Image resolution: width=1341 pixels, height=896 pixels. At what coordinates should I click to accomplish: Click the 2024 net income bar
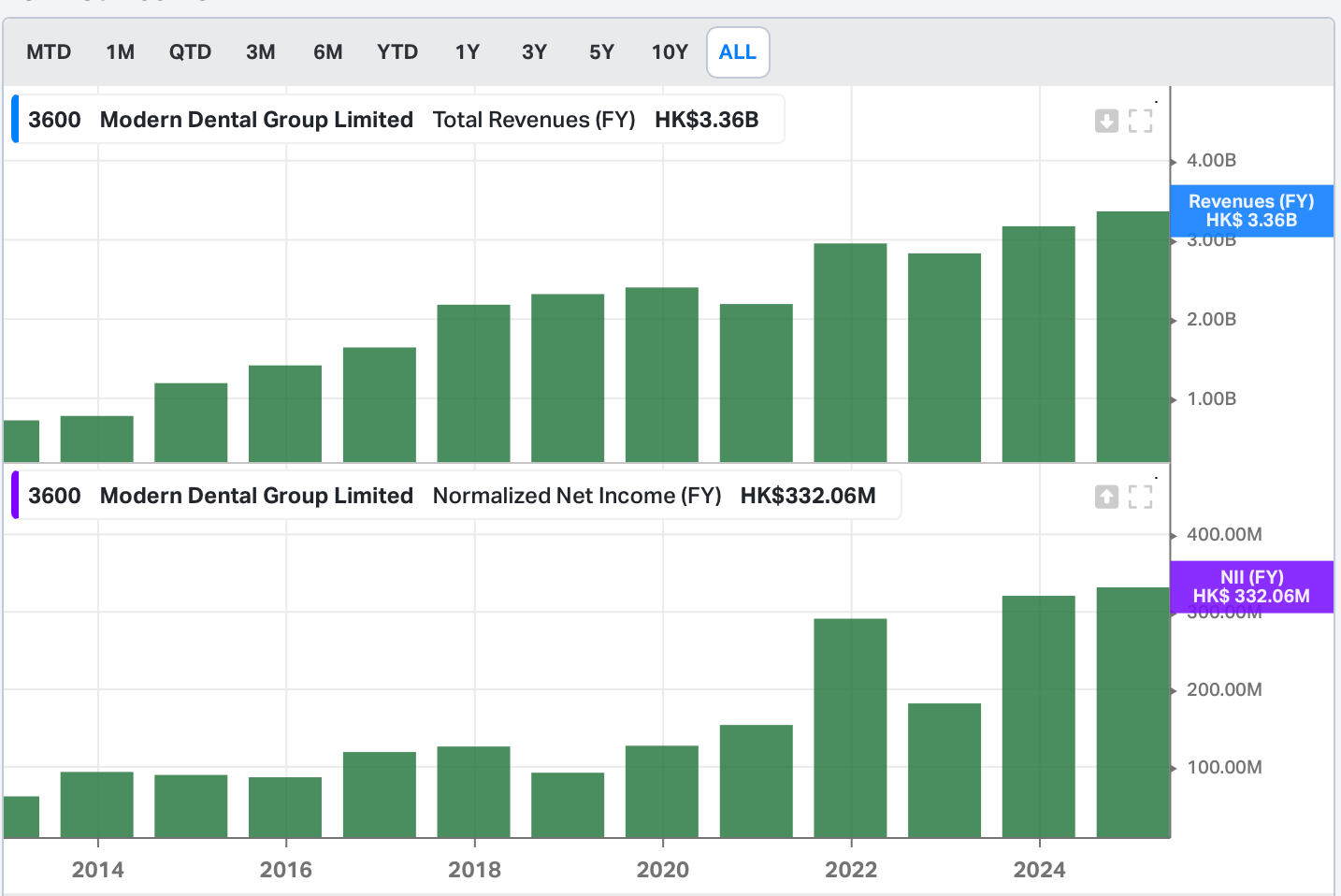(1038, 716)
